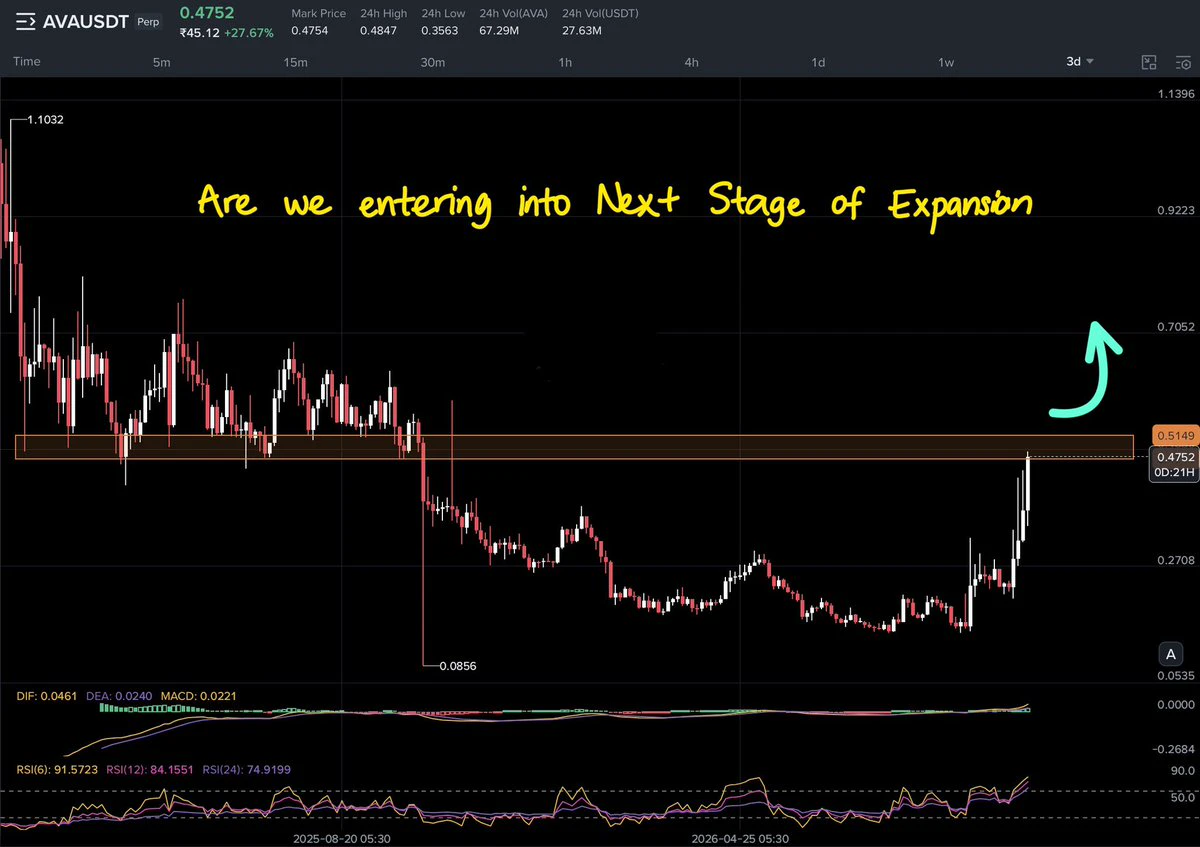Open the chart settings icon
Screen dimensions: 1200x847
pos(1182,62)
